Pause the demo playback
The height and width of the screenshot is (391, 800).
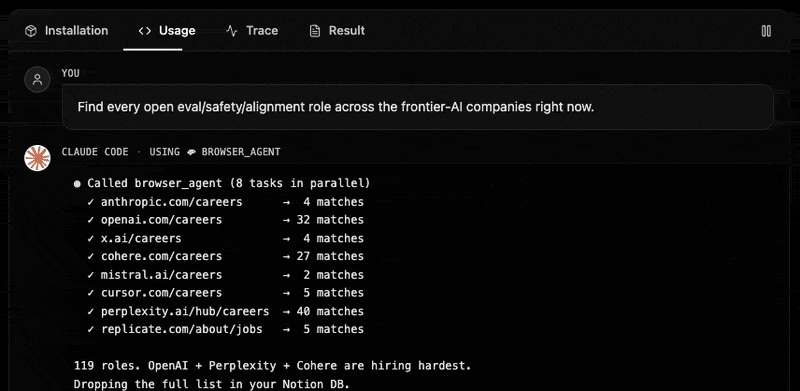click(766, 31)
